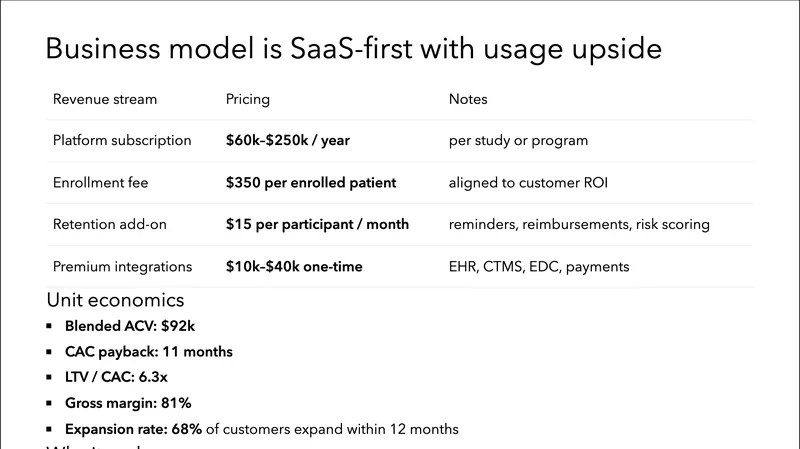Click the reminders, reimbursements, risk scoring note

[x=579, y=225]
